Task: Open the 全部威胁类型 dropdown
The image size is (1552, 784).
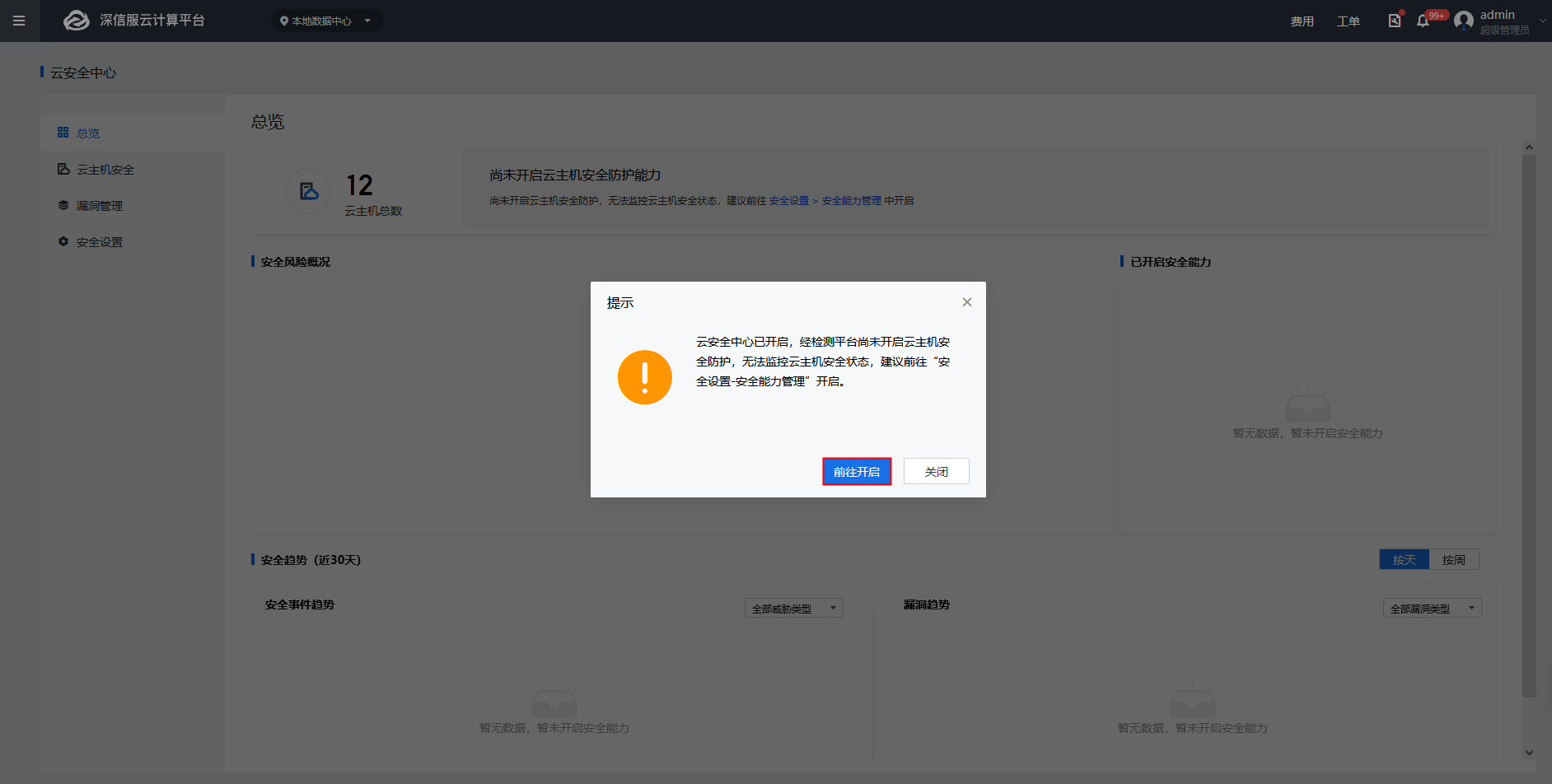Action: 792,609
